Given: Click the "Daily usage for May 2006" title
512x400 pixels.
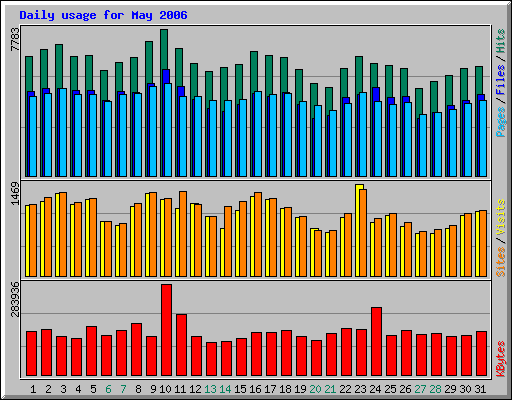Looking at the screenshot, I should pyautogui.click(x=103, y=15).
